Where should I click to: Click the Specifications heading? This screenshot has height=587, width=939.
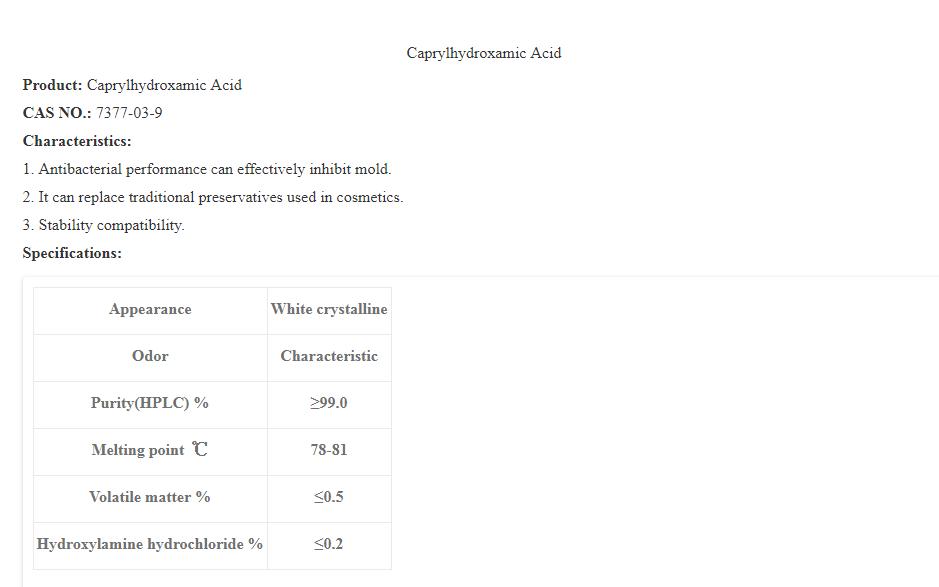pyautogui.click(x=72, y=253)
